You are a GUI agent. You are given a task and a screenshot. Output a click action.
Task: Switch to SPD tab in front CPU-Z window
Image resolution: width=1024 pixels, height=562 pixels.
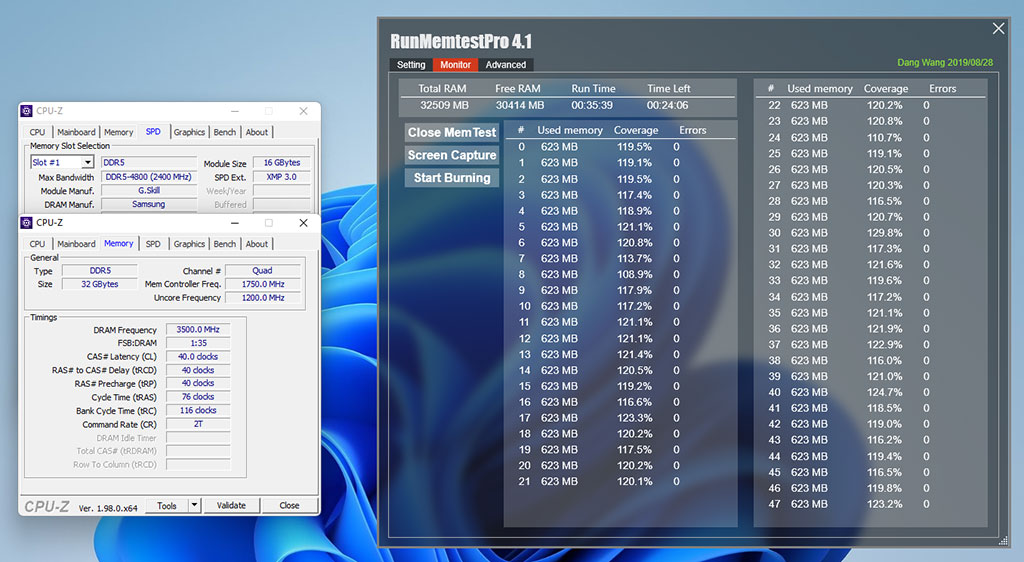pos(153,243)
